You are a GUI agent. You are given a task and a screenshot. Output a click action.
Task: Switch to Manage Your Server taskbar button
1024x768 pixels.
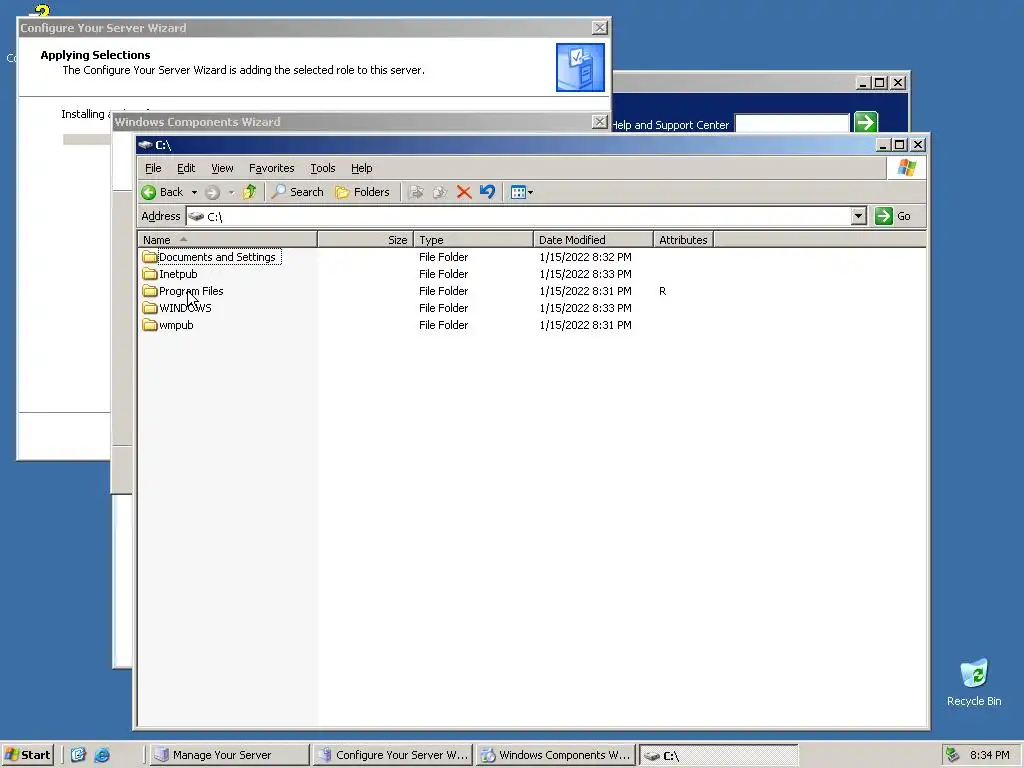click(229, 755)
